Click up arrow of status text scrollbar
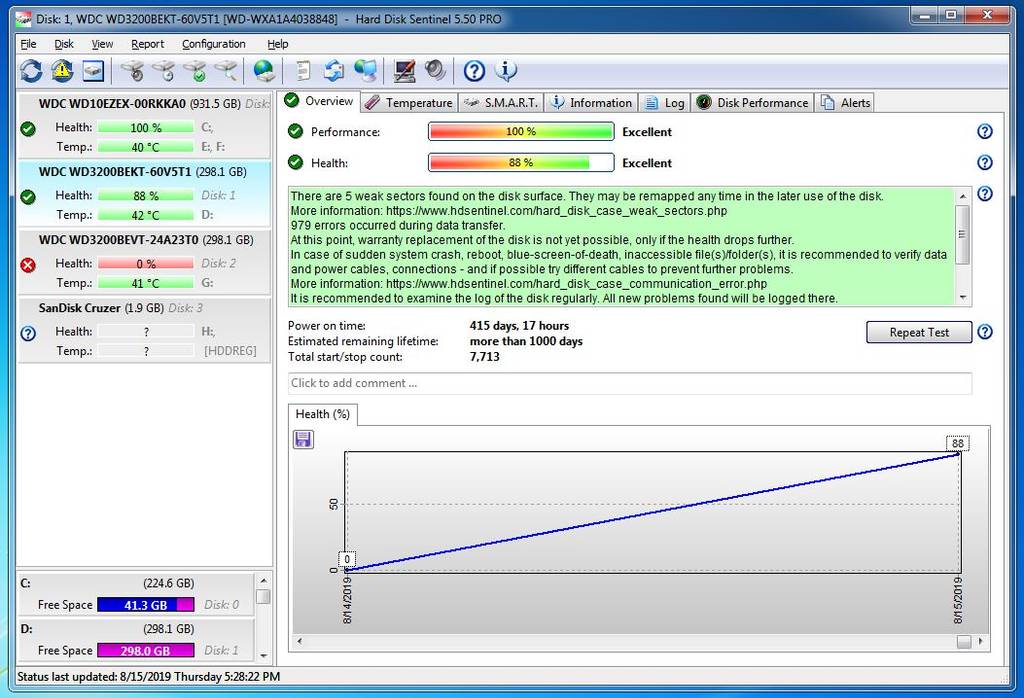This screenshot has height=698, width=1024. (x=963, y=196)
